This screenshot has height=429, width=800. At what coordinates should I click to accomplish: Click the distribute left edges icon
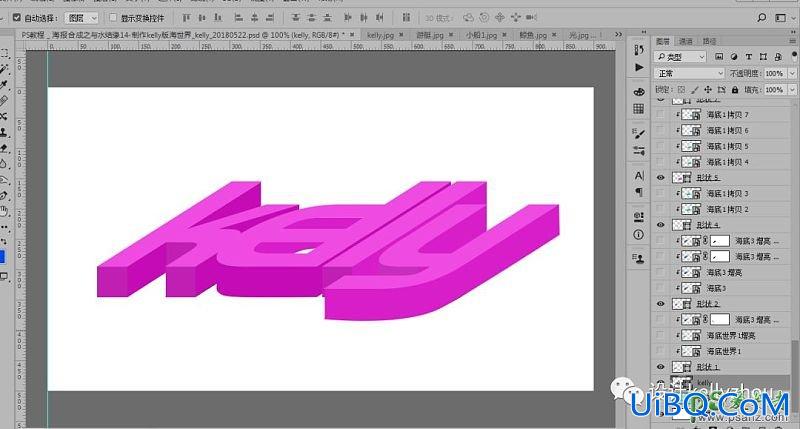click(348, 18)
